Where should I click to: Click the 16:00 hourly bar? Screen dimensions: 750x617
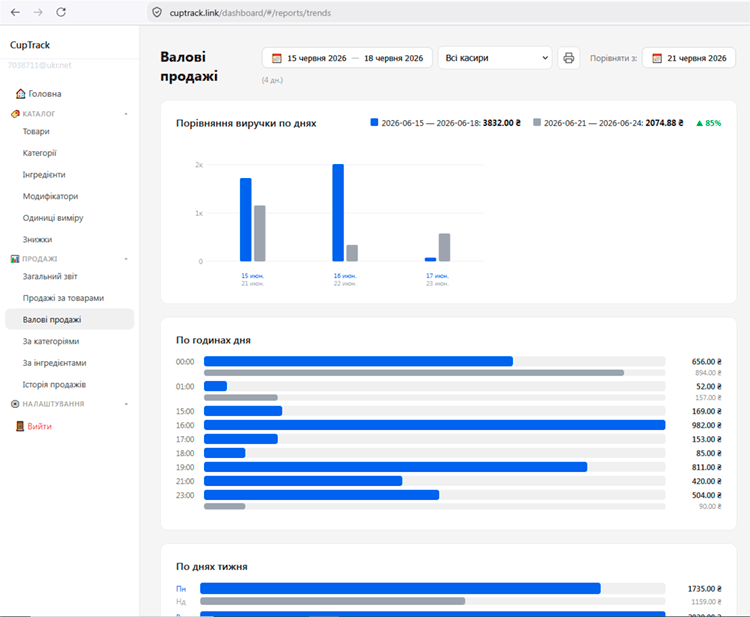pyautogui.click(x=434, y=425)
